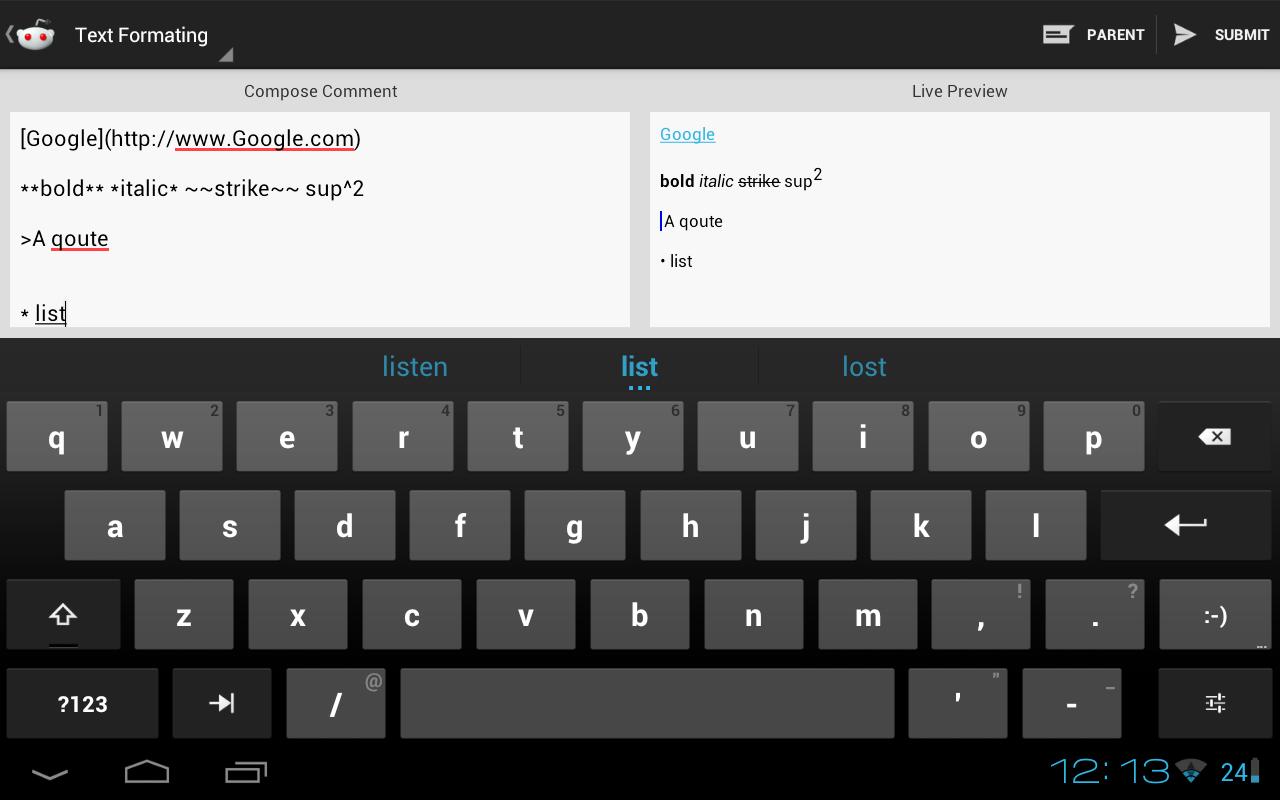This screenshot has width=1280, height=800.
Task: Tap the q key
Action: pyautogui.click(x=57, y=437)
